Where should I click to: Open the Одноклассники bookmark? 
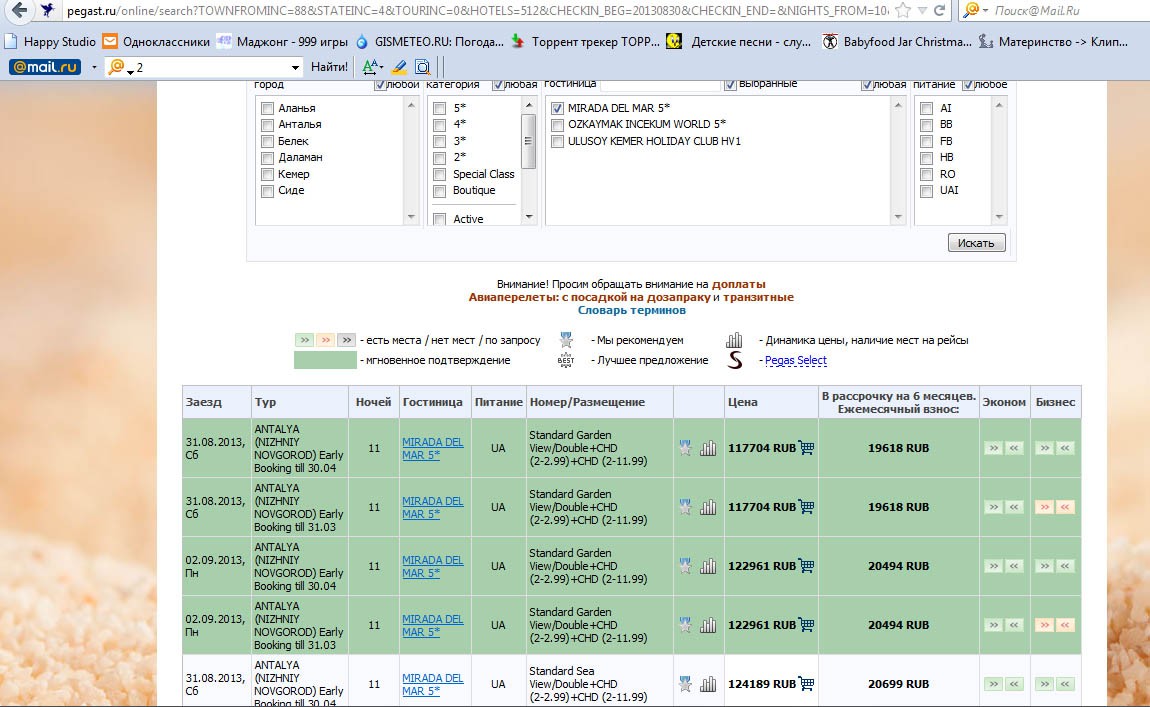pyautogui.click(x=156, y=42)
